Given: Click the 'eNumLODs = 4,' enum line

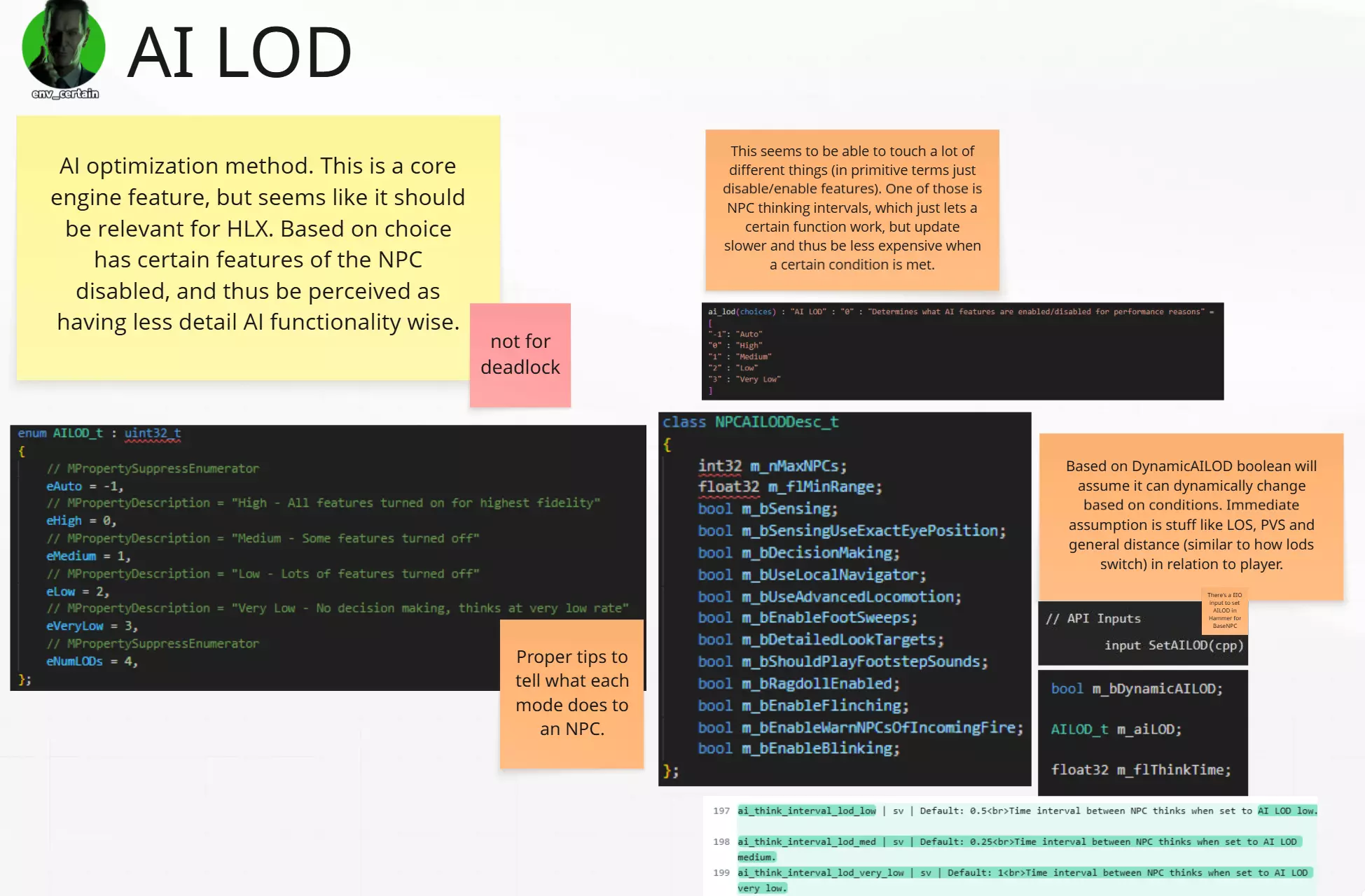Looking at the screenshot, I should click(92, 661).
